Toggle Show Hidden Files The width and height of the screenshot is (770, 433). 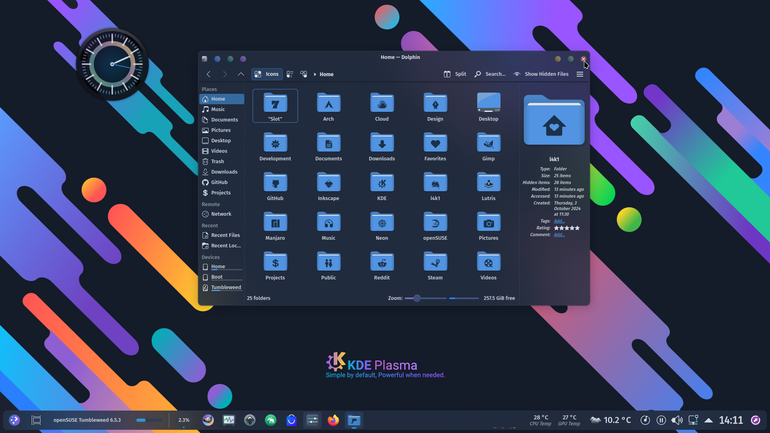[541, 74]
